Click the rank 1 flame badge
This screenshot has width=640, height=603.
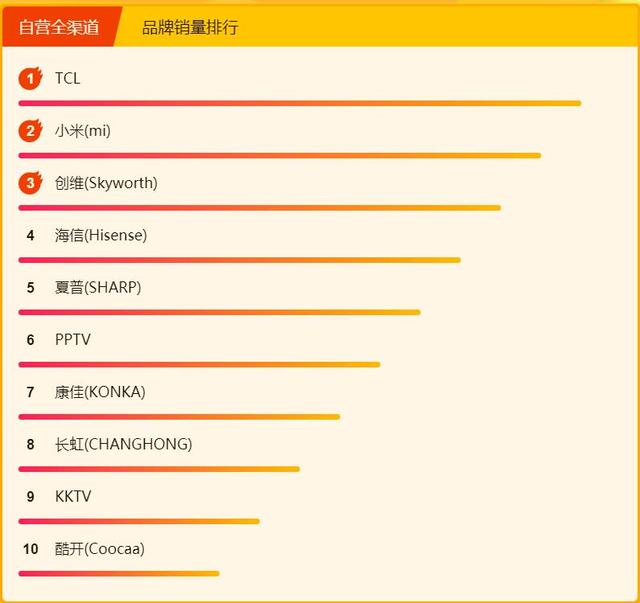tap(30, 78)
